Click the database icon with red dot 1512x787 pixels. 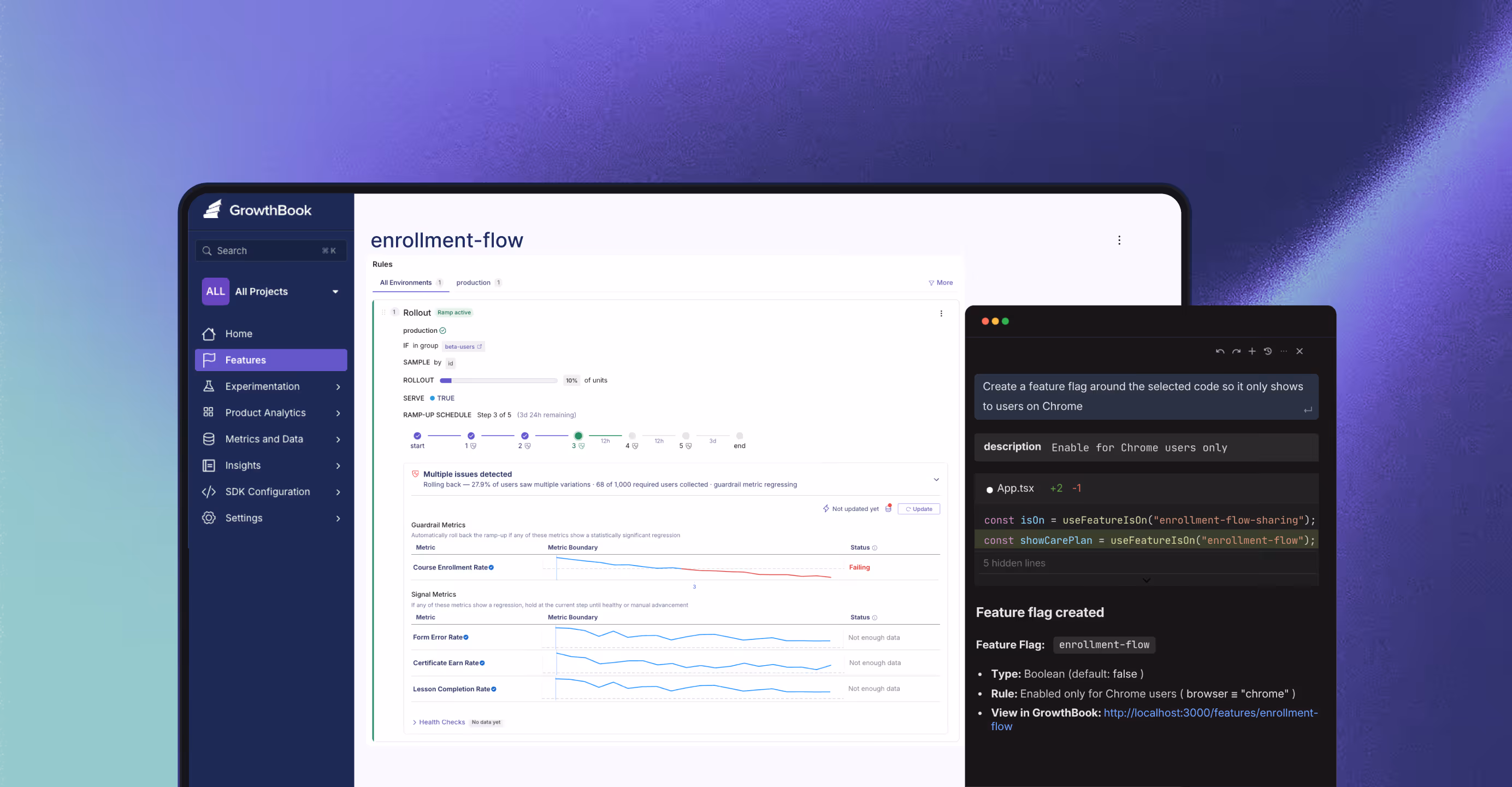coord(889,508)
